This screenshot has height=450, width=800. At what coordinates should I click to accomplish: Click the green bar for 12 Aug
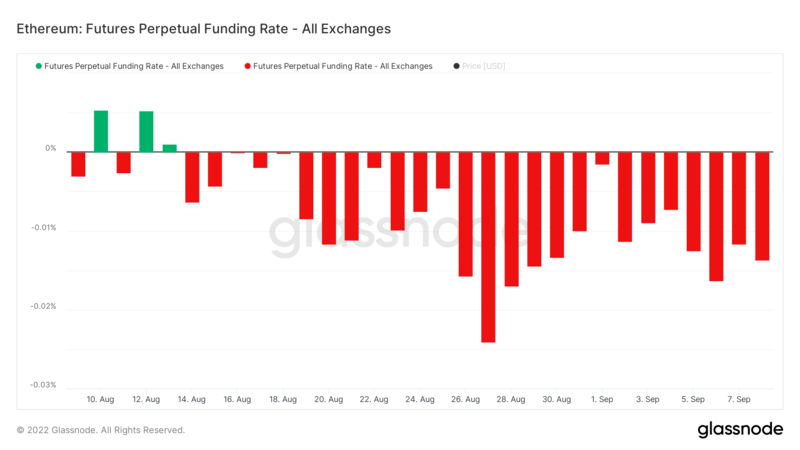pos(146,132)
